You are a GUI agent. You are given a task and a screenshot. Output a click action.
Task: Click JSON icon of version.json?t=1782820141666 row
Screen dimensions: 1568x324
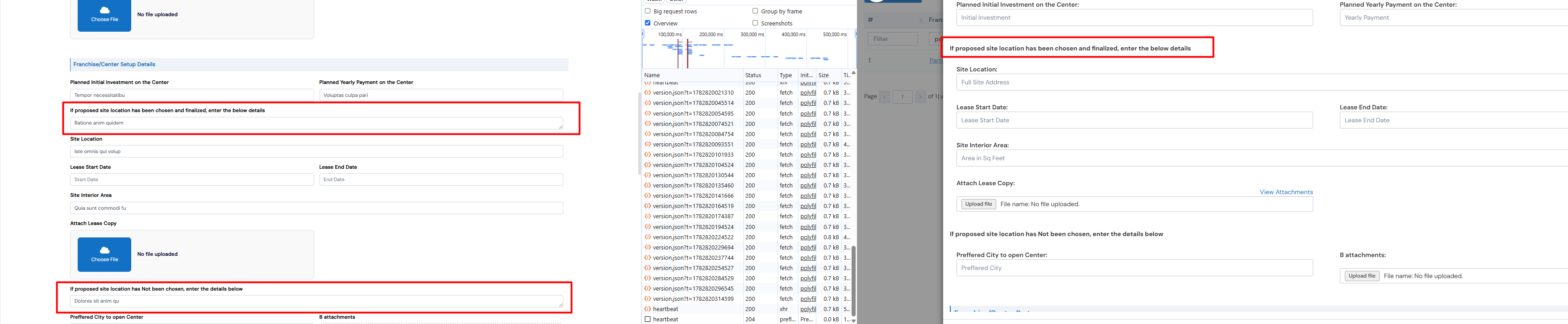click(x=648, y=196)
